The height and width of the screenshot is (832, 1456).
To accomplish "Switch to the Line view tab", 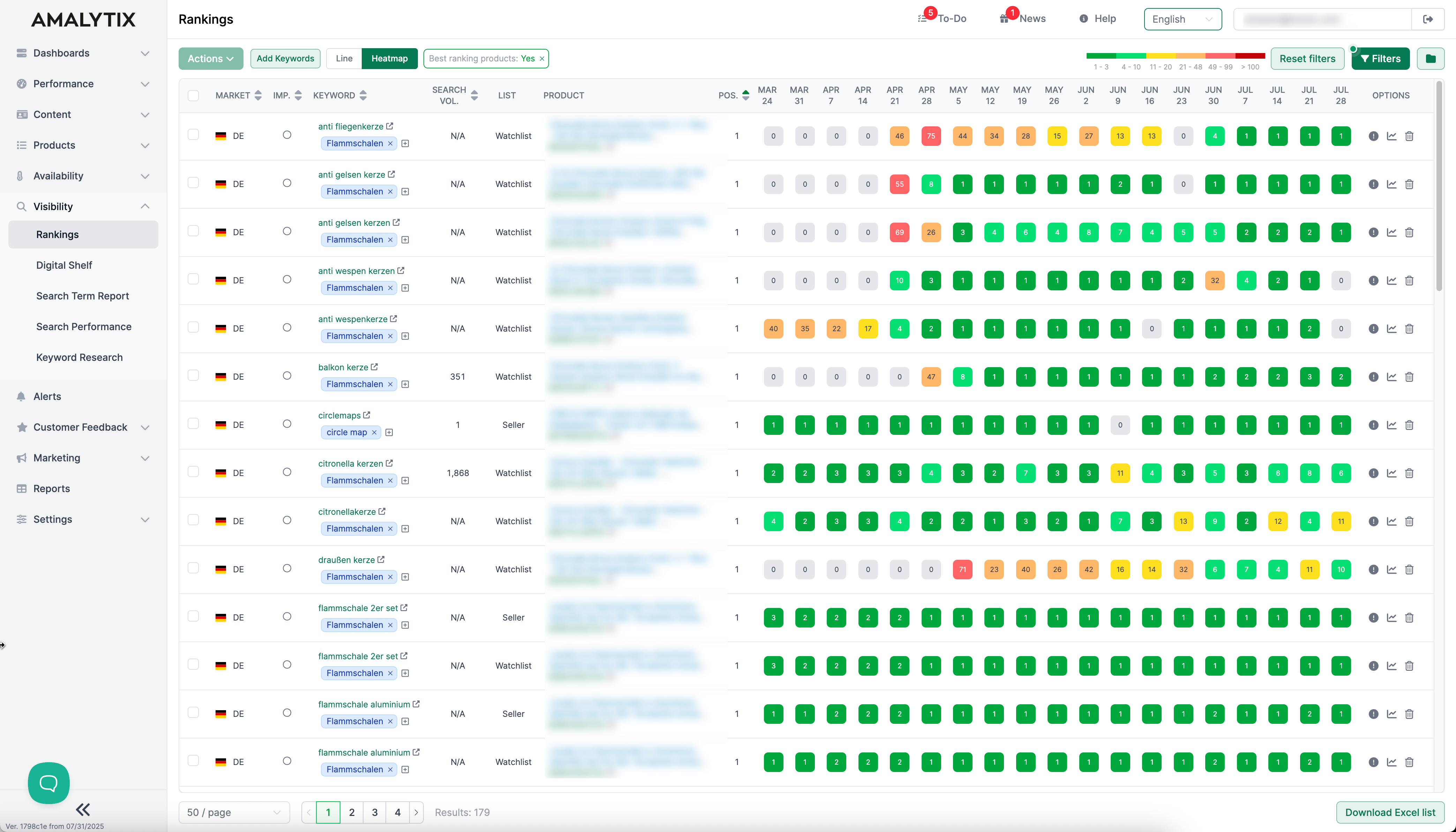I will point(343,58).
